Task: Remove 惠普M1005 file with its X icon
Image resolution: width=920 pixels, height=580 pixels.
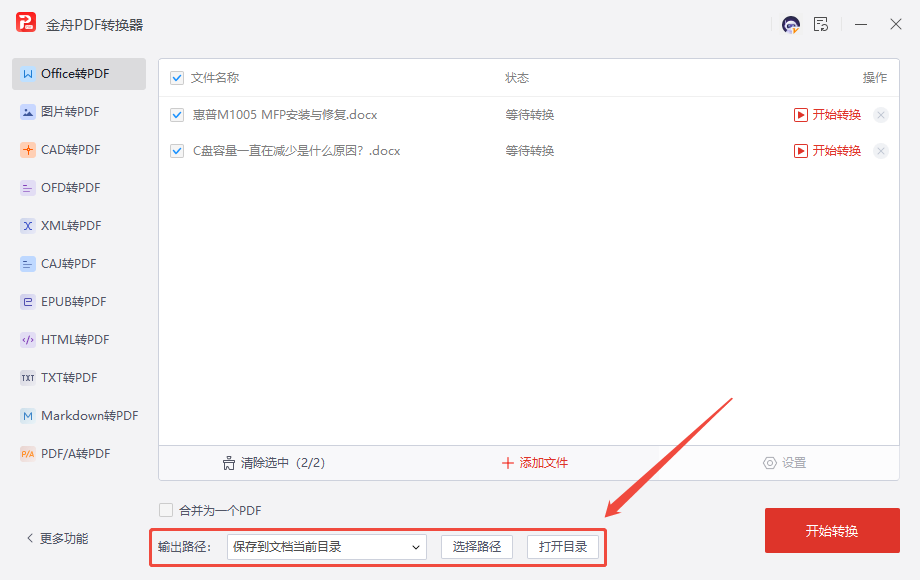Action: coord(881,115)
